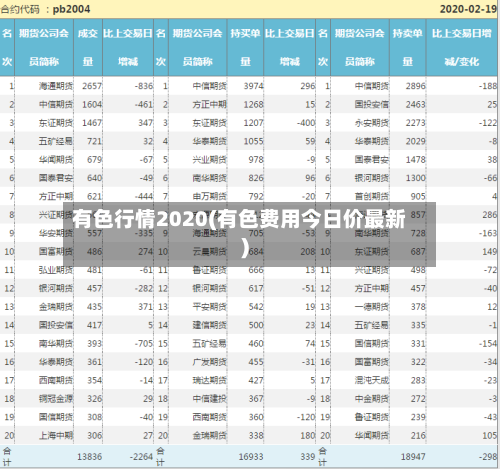This screenshot has height=469, width=500.
Task: Select the volume cell 721
Action: click(94, 141)
